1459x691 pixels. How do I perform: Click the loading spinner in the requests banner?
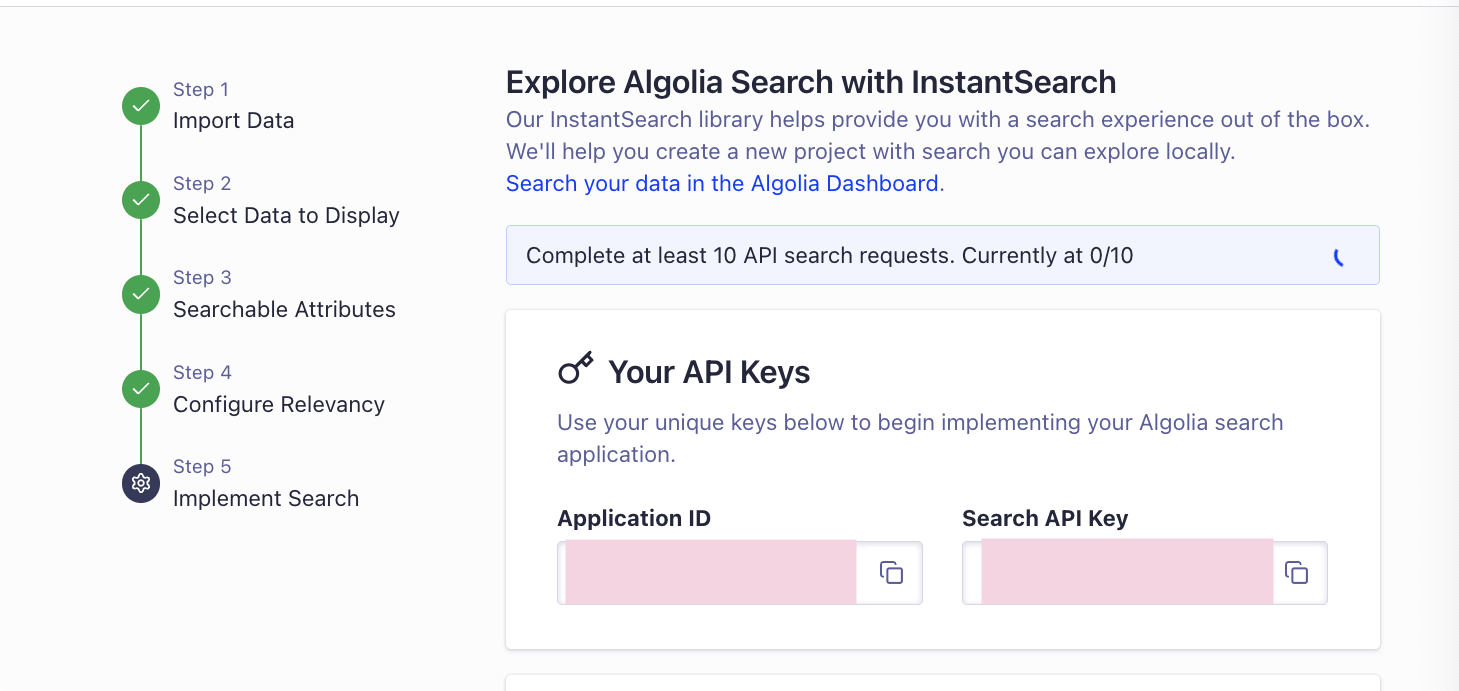pos(1340,257)
